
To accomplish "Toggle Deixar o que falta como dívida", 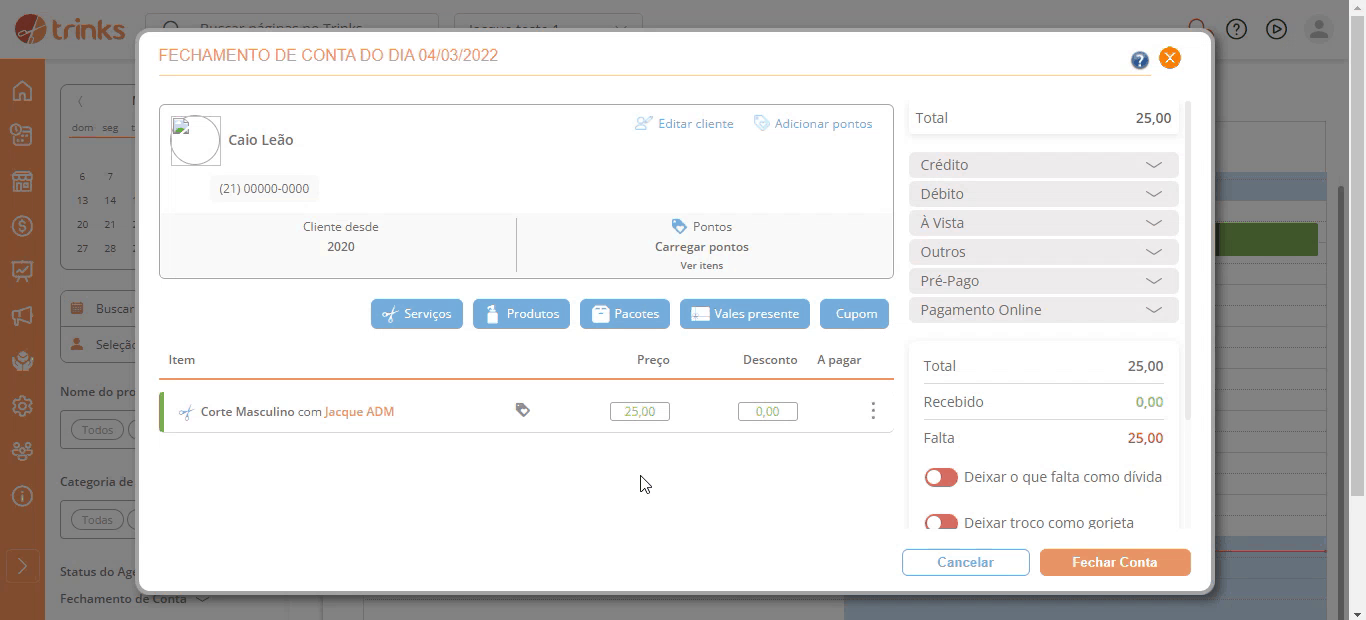I will point(941,477).
